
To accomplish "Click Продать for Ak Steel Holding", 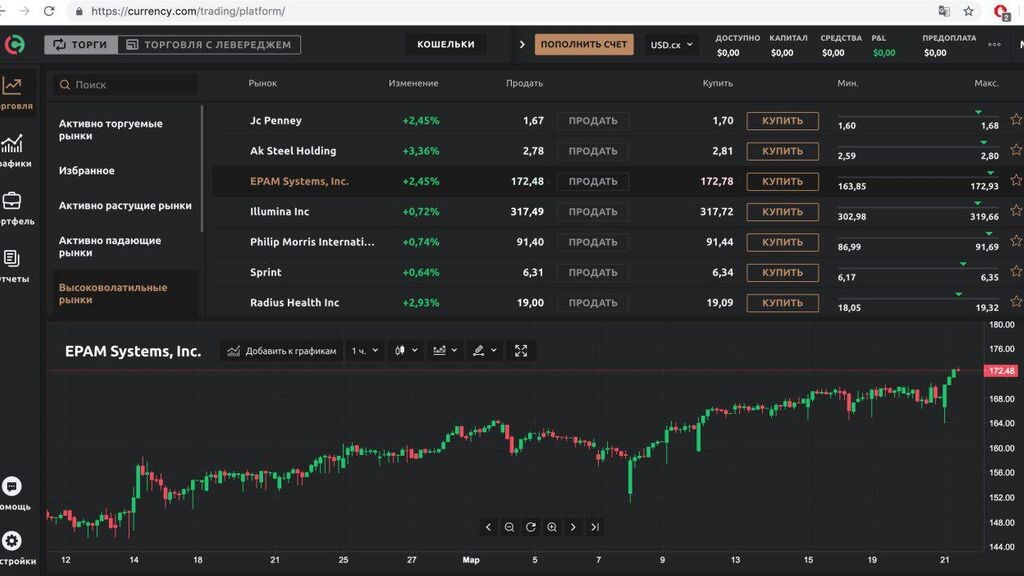I will [593, 151].
